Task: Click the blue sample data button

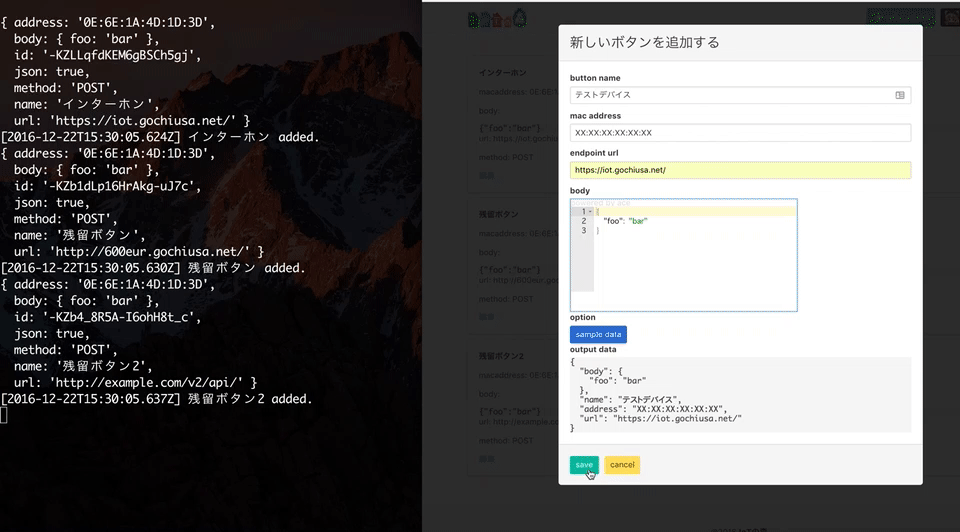Action: pyautogui.click(x=598, y=334)
